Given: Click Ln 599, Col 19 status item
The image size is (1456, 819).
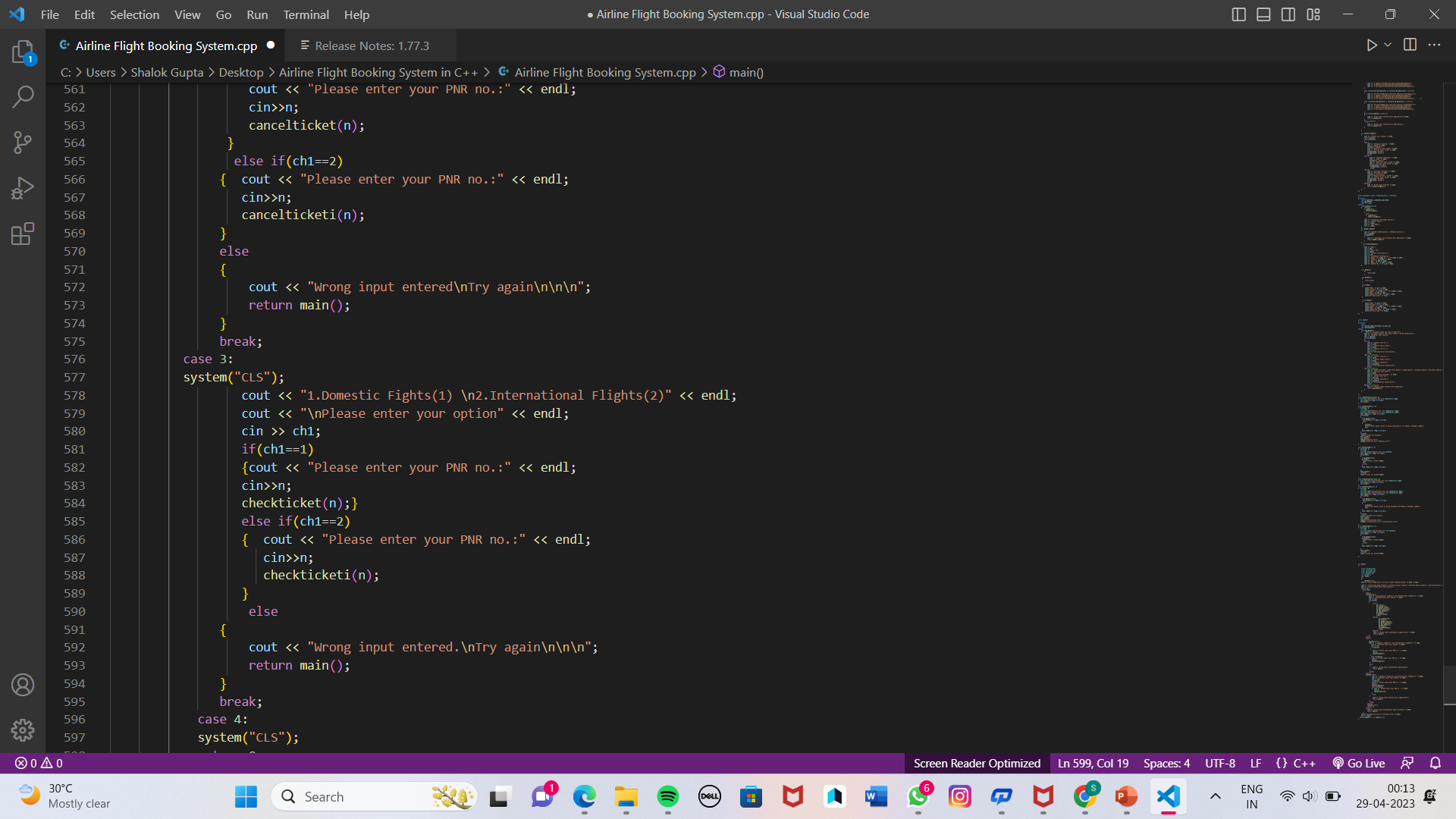Looking at the screenshot, I should click(1093, 763).
